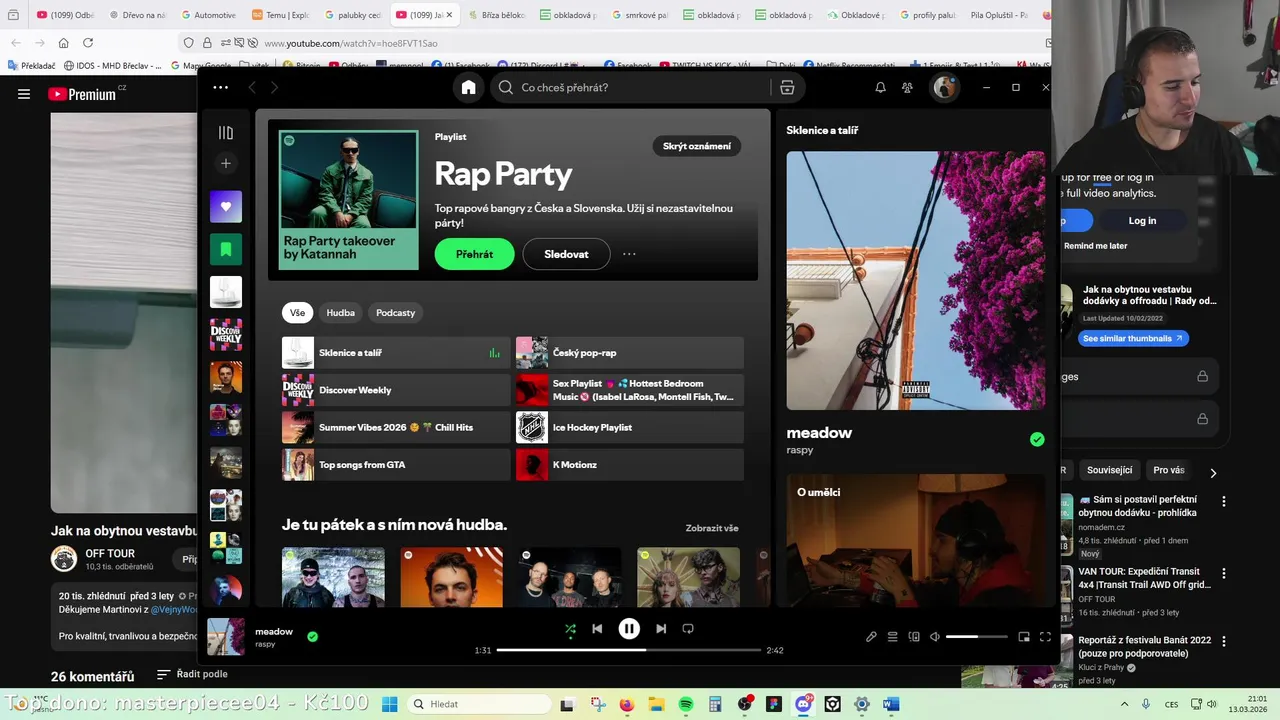Click Zobrazit vše link

point(712,528)
